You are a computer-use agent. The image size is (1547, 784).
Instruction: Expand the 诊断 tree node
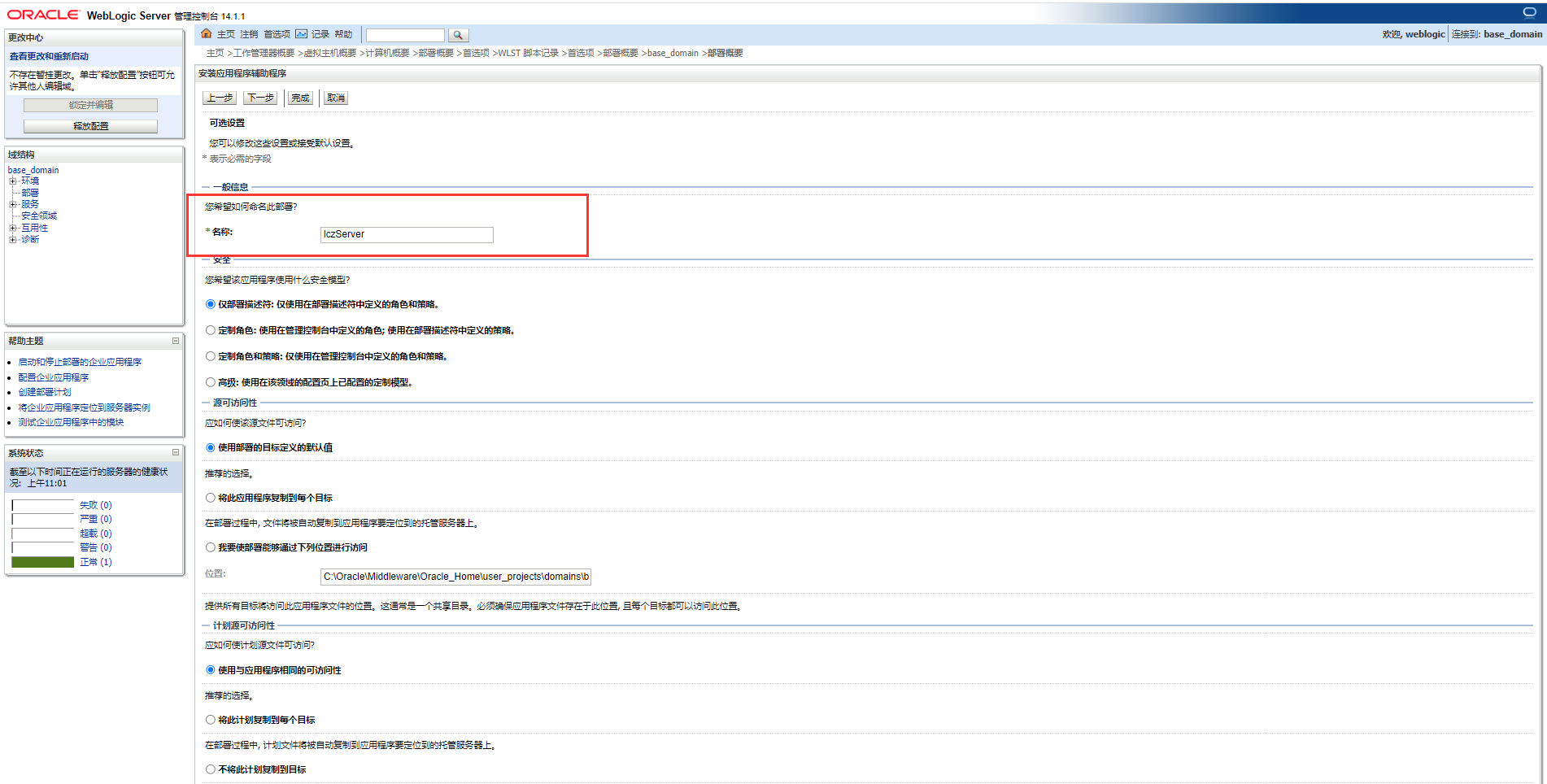(13, 239)
